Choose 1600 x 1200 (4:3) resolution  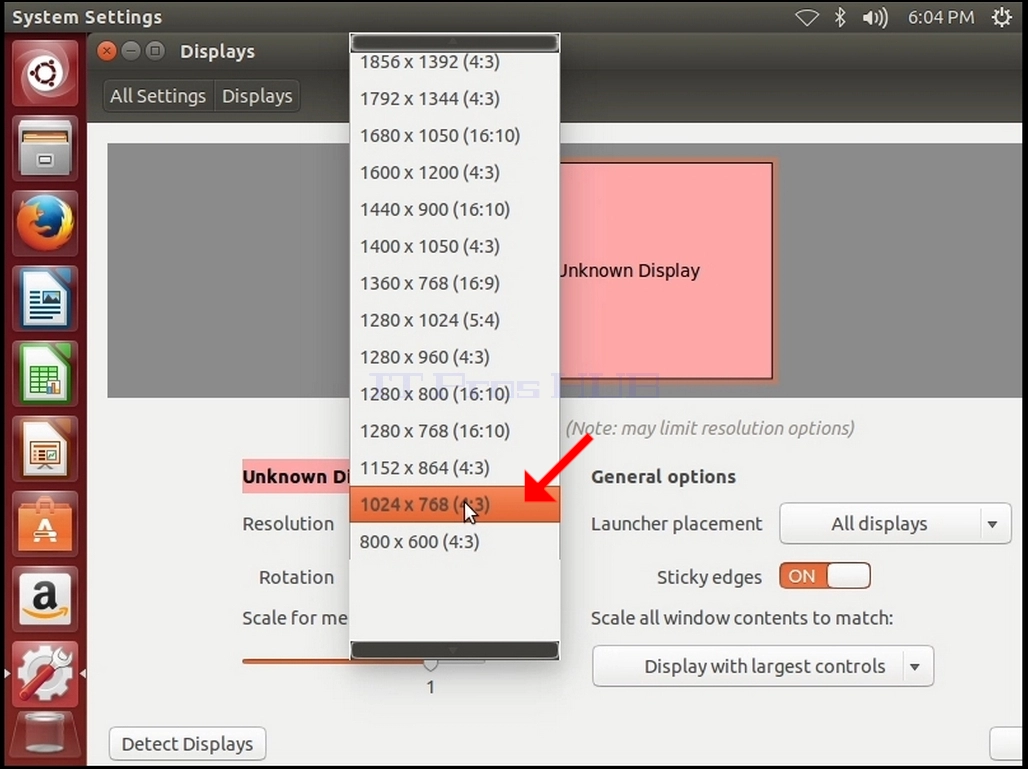coord(454,172)
